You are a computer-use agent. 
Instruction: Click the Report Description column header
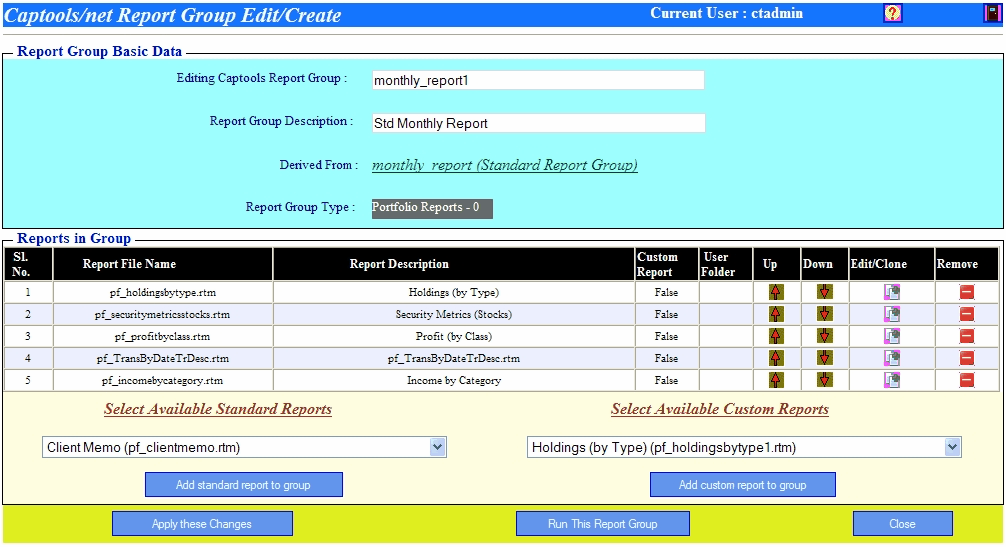tap(454, 264)
